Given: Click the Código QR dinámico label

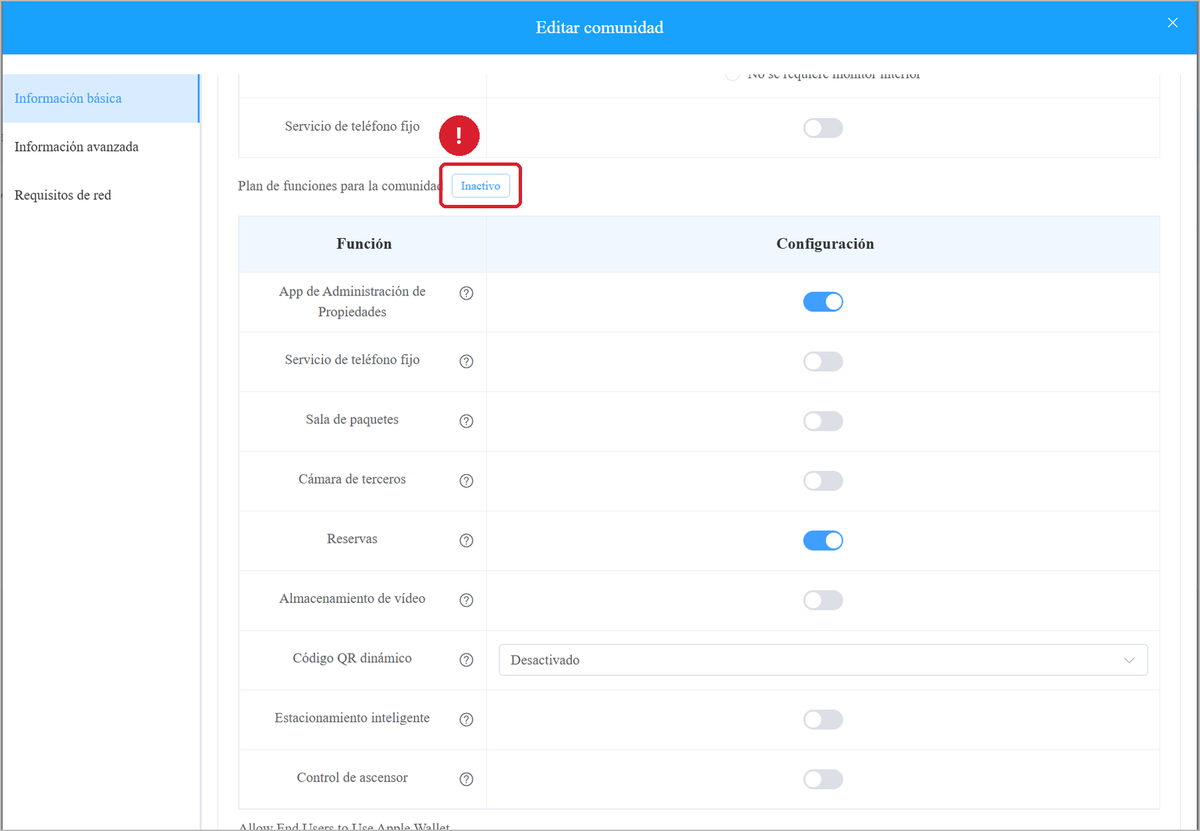Looking at the screenshot, I should [352, 658].
